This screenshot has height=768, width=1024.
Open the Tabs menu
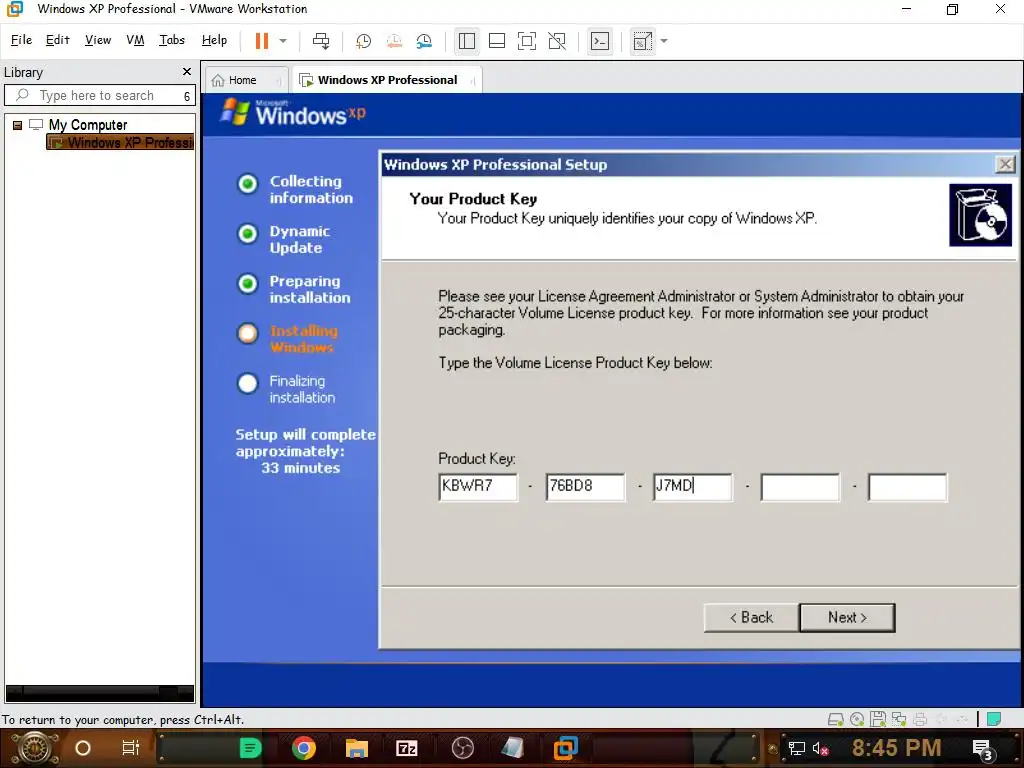[172, 40]
